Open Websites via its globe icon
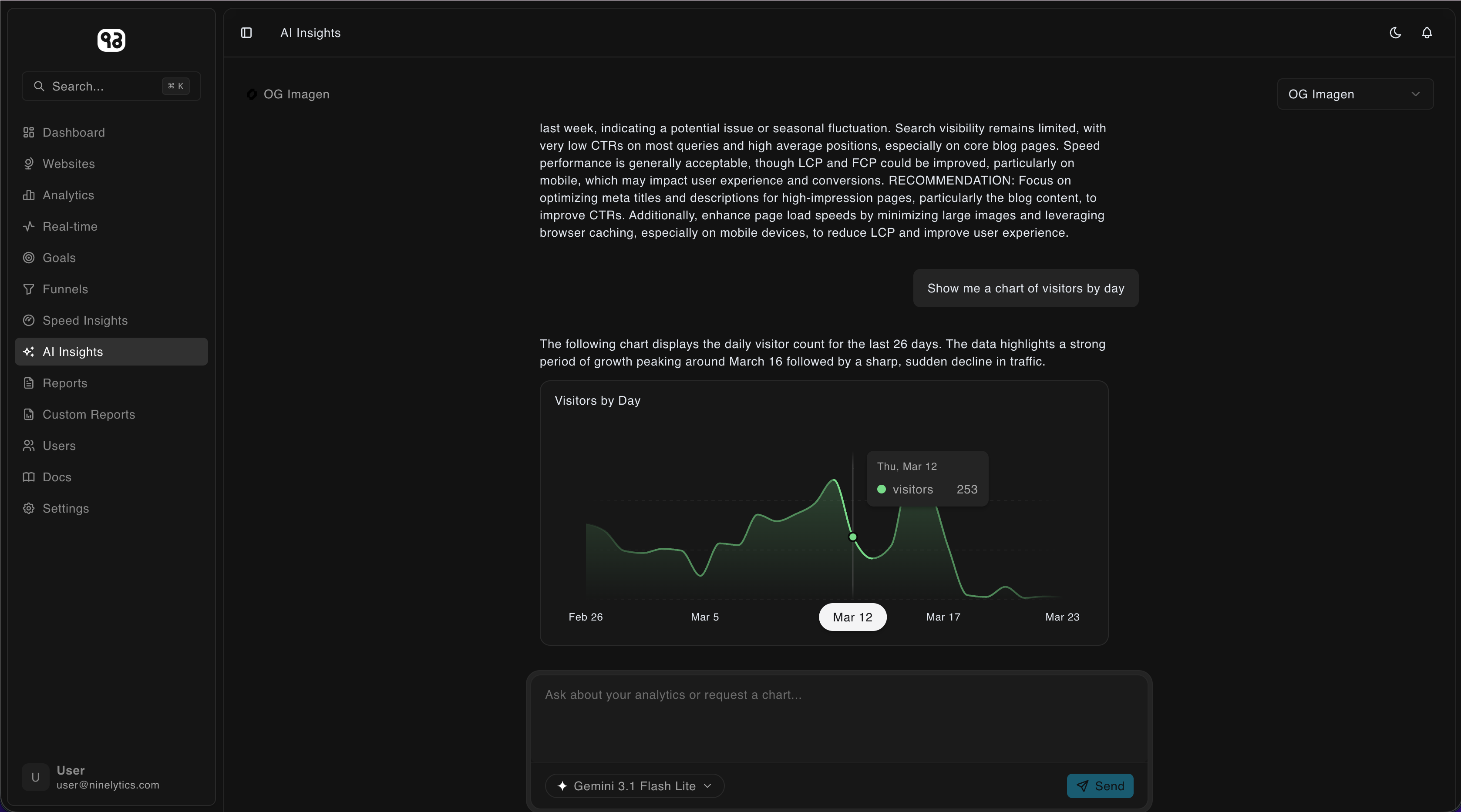The height and width of the screenshot is (812, 1461). 29,164
